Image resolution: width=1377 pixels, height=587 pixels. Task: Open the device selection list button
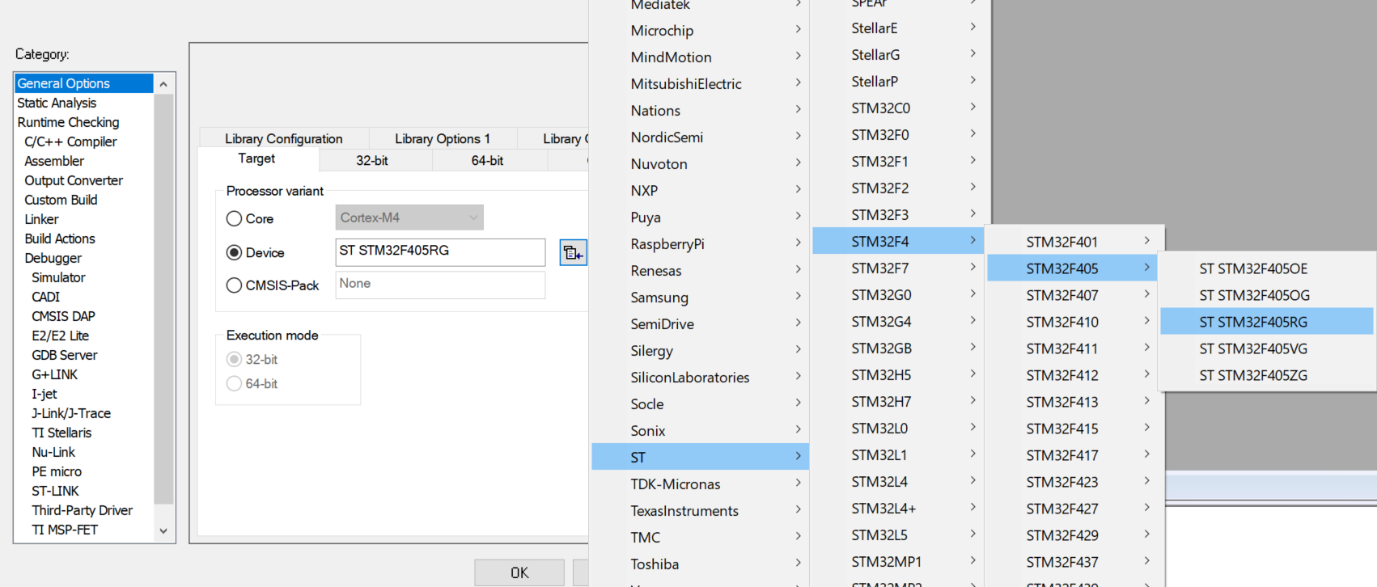[573, 252]
